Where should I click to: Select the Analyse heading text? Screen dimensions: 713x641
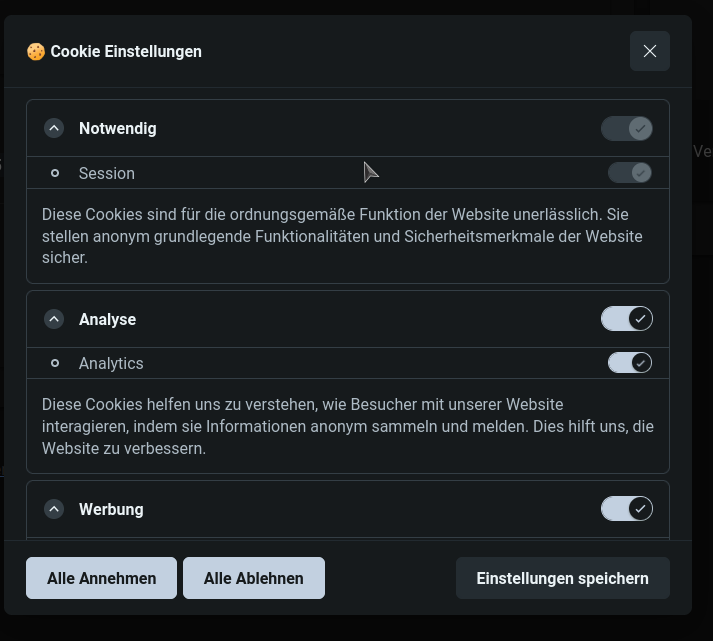pyautogui.click(x=107, y=319)
